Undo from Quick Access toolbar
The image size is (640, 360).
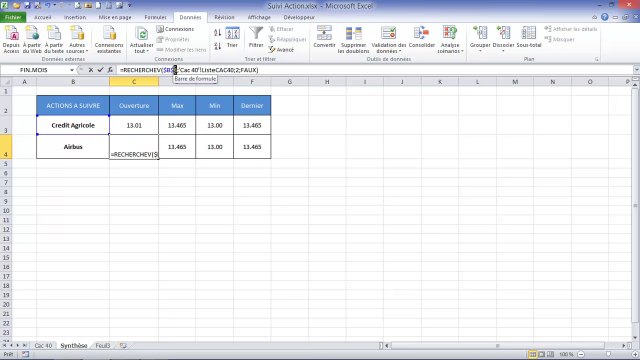tap(47, 5)
